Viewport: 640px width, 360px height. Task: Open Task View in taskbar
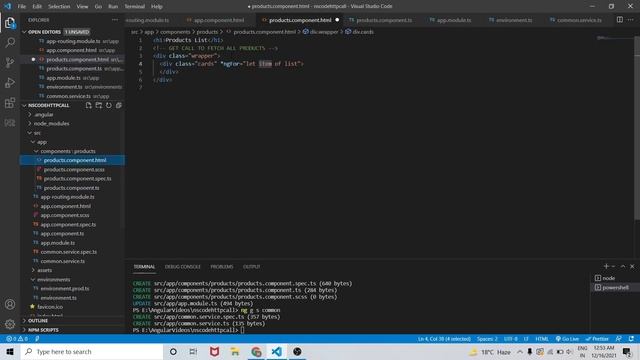(x=193, y=351)
